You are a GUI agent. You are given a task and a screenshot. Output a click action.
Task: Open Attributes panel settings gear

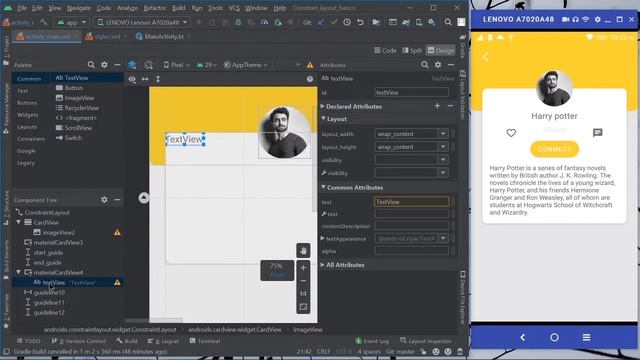(438, 65)
